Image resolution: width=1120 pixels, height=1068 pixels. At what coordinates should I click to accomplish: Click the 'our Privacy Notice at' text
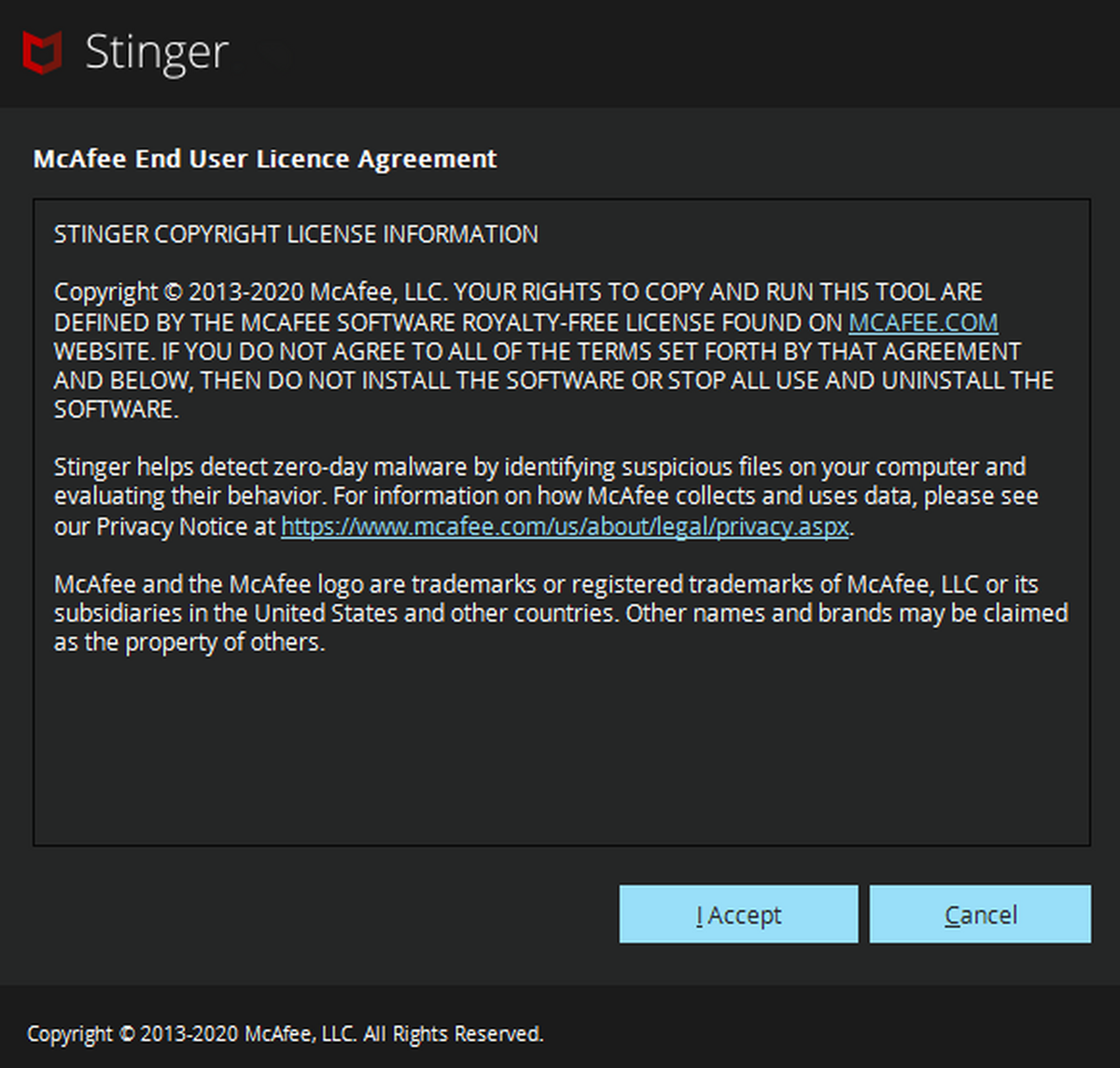point(165,527)
